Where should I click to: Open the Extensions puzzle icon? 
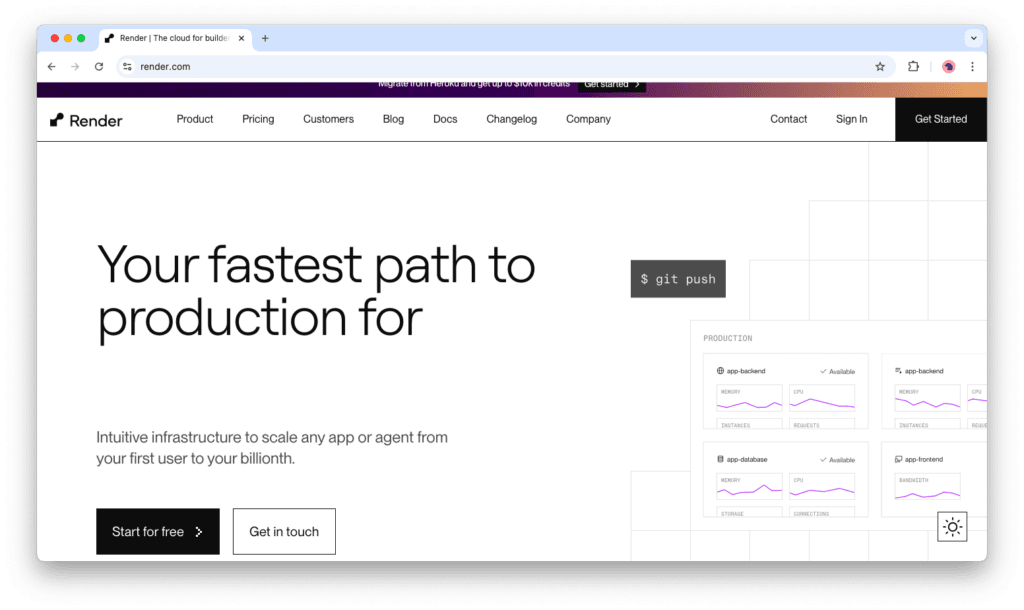click(x=913, y=67)
